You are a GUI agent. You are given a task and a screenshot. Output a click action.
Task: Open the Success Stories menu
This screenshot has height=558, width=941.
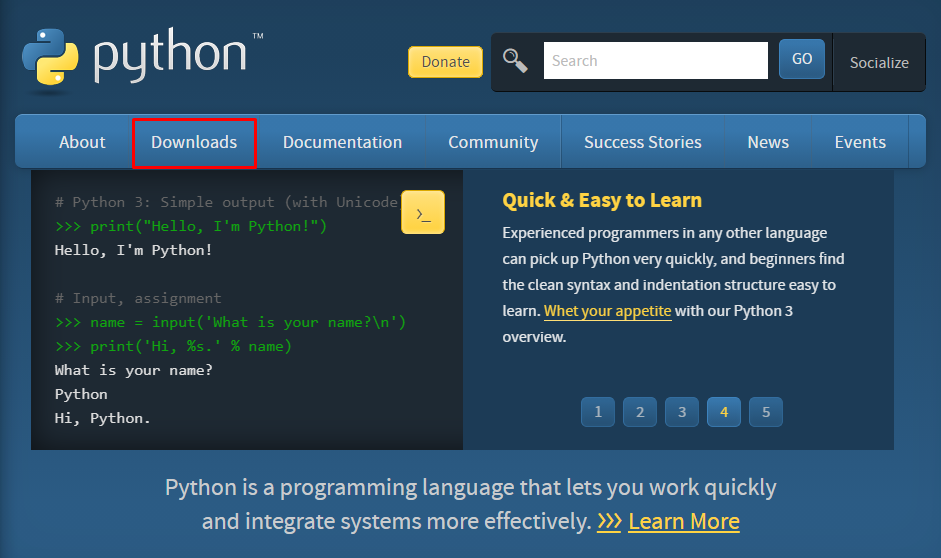point(643,142)
